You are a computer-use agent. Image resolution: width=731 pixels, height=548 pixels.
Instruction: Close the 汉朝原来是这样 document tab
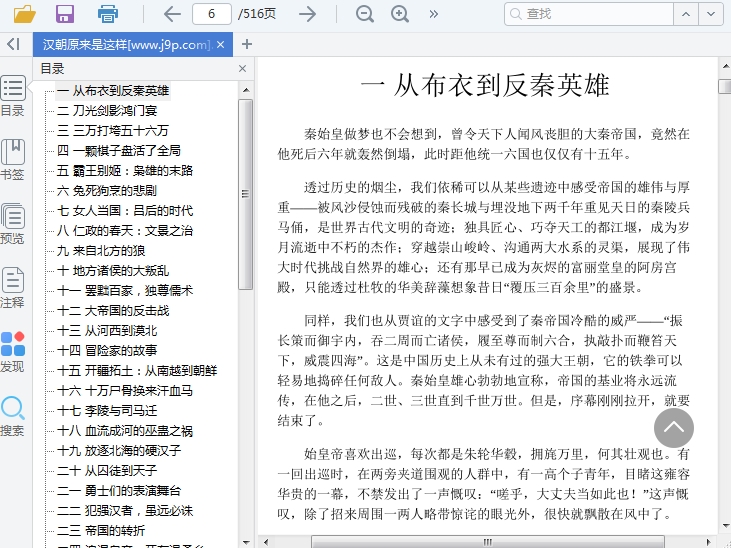point(220,44)
